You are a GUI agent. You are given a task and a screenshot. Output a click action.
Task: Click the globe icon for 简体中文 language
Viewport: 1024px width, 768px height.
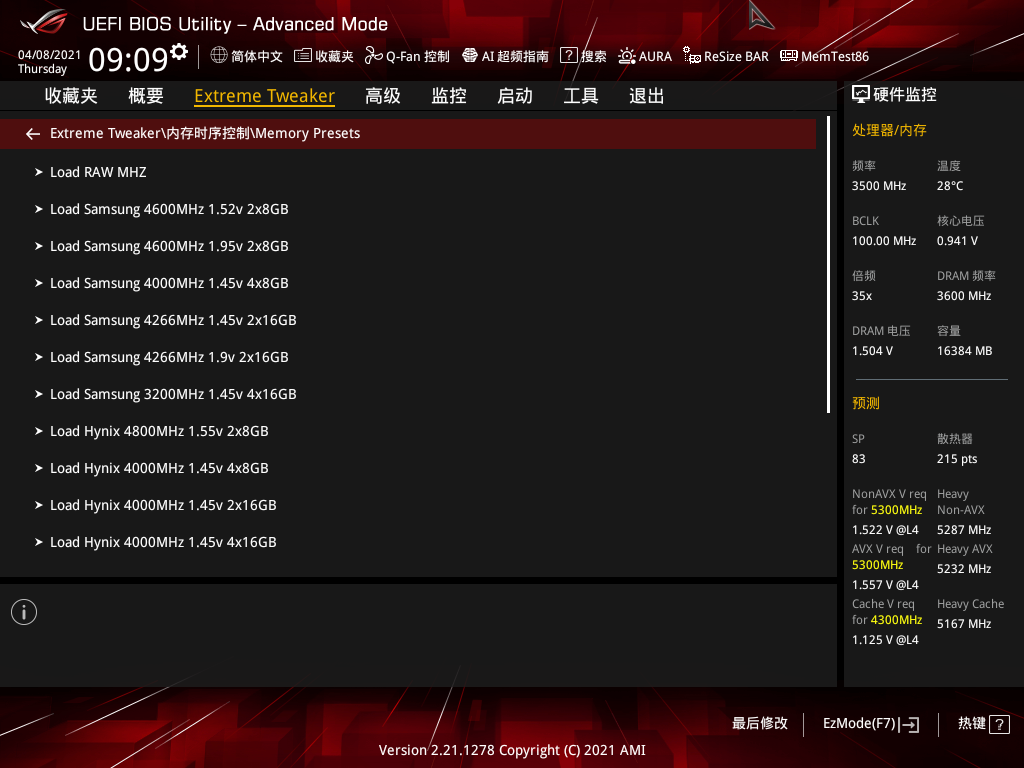point(219,56)
